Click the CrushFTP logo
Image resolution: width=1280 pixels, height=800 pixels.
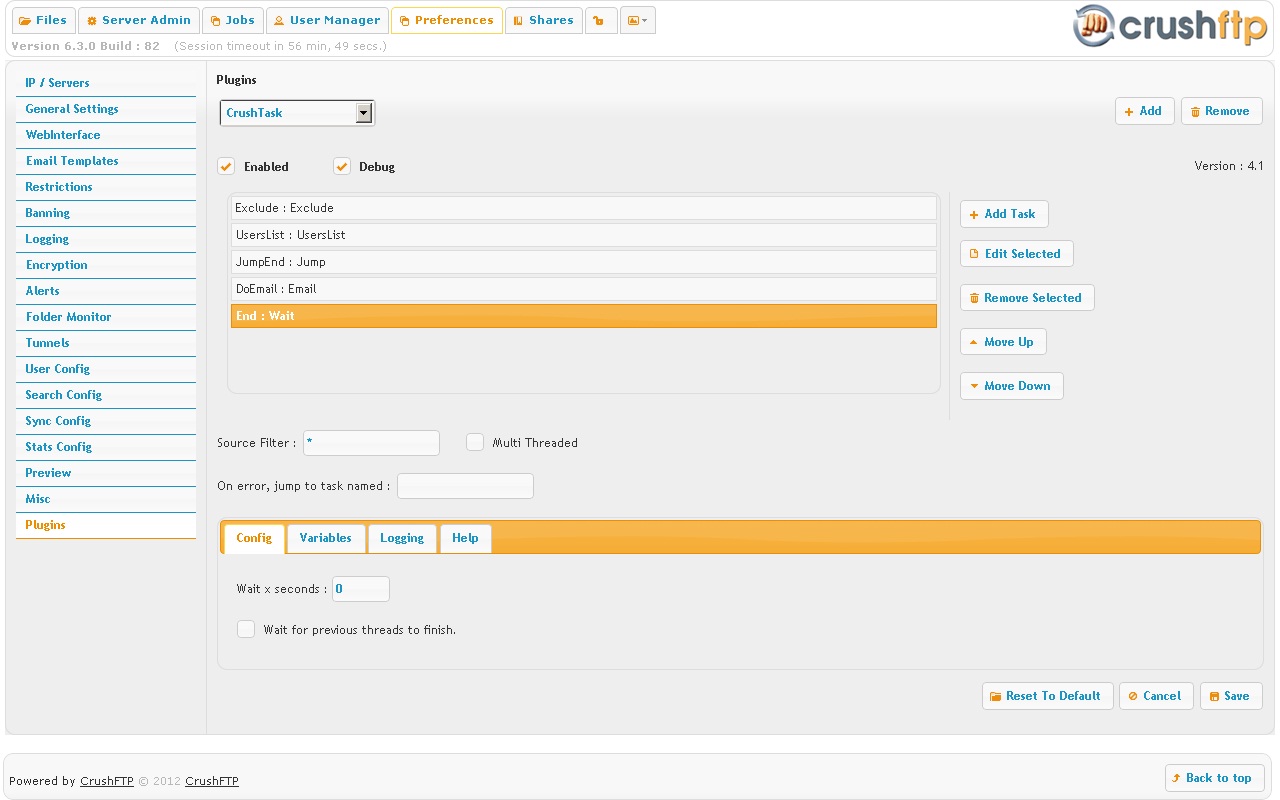tap(1169, 26)
